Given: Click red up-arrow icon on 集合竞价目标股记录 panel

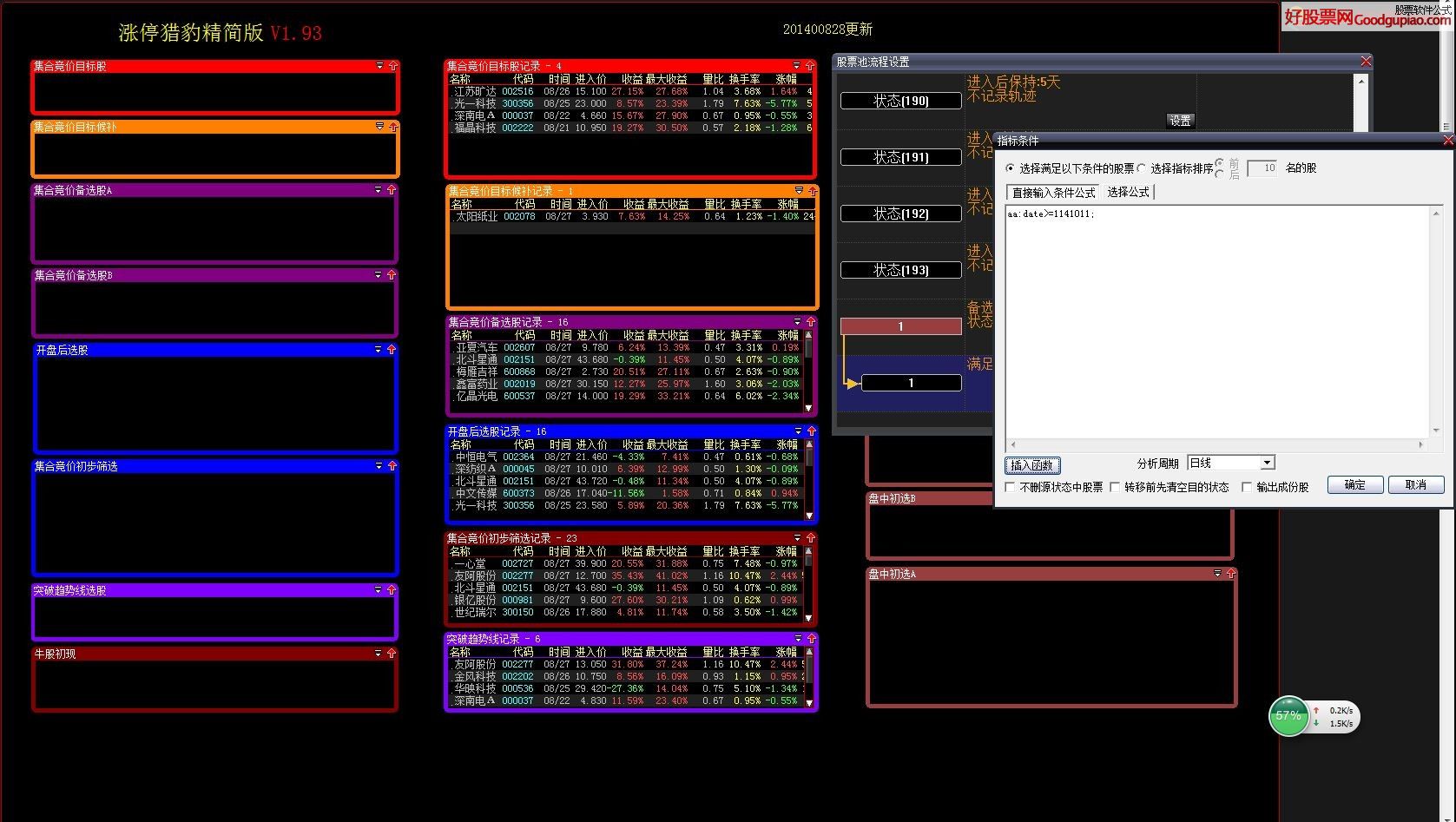Looking at the screenshot, I should point(810,66).
